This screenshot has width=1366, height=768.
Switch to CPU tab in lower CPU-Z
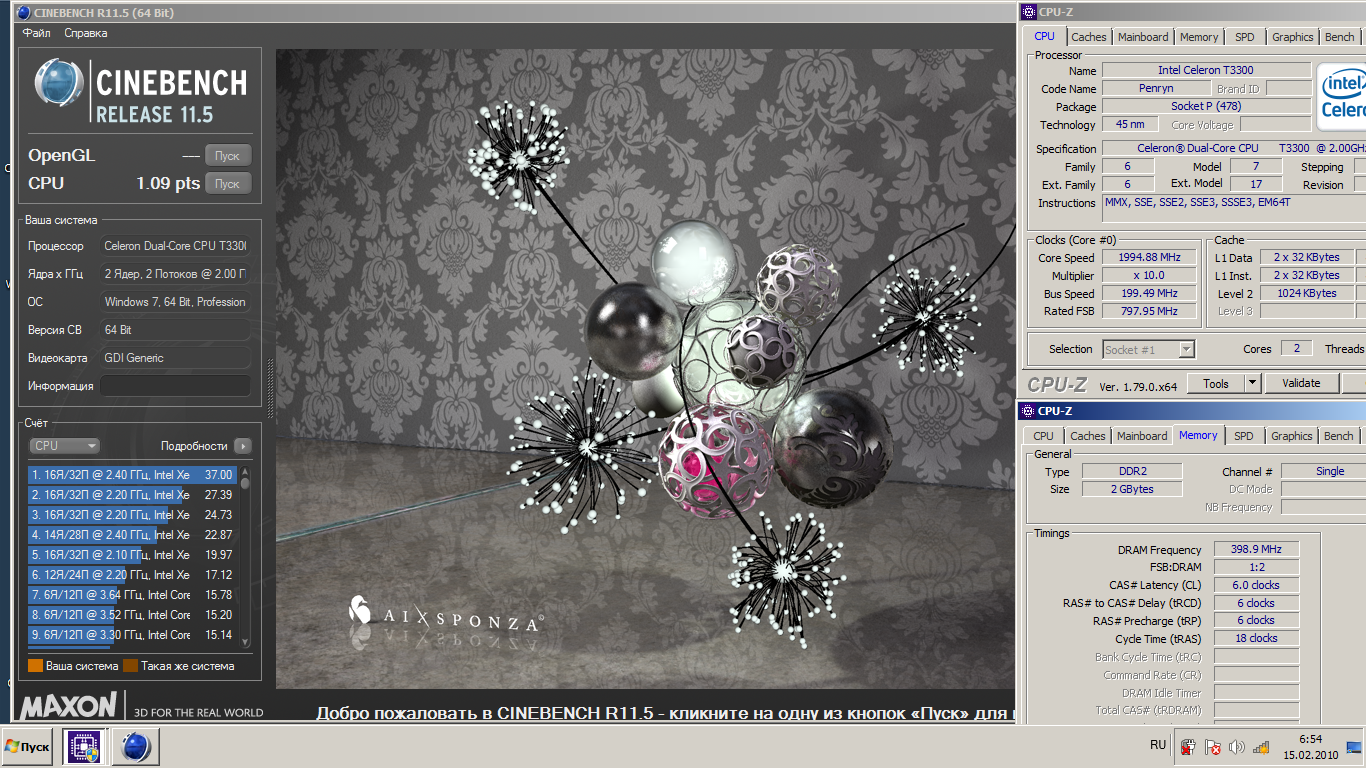pos(1043,436)
